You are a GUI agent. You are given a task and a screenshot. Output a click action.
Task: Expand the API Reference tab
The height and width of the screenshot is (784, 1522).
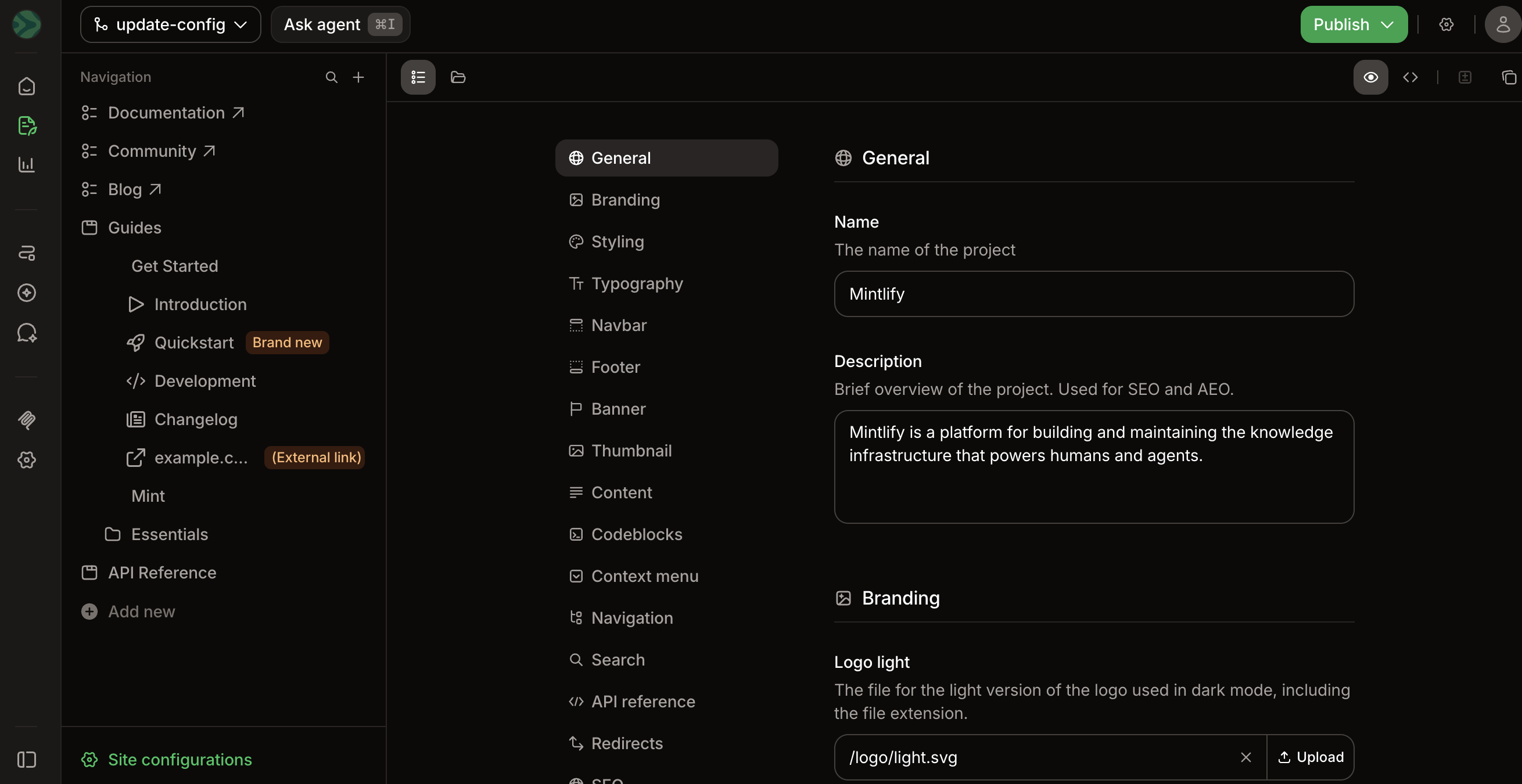pyautogui.click(x=149, y=573)
